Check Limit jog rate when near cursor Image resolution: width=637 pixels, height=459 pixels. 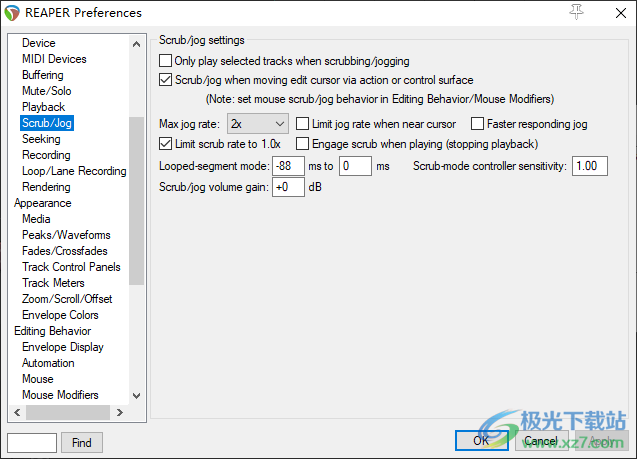coord(304,124)
